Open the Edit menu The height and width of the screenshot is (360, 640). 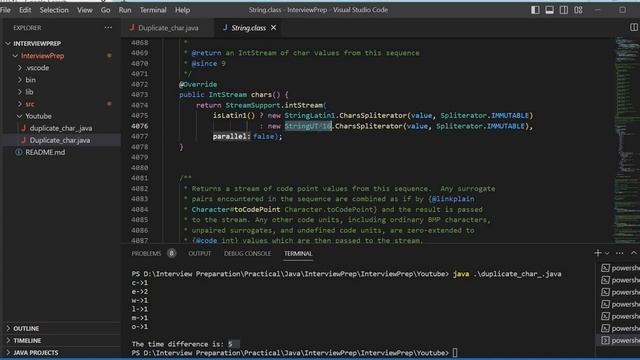click(25, 10)
